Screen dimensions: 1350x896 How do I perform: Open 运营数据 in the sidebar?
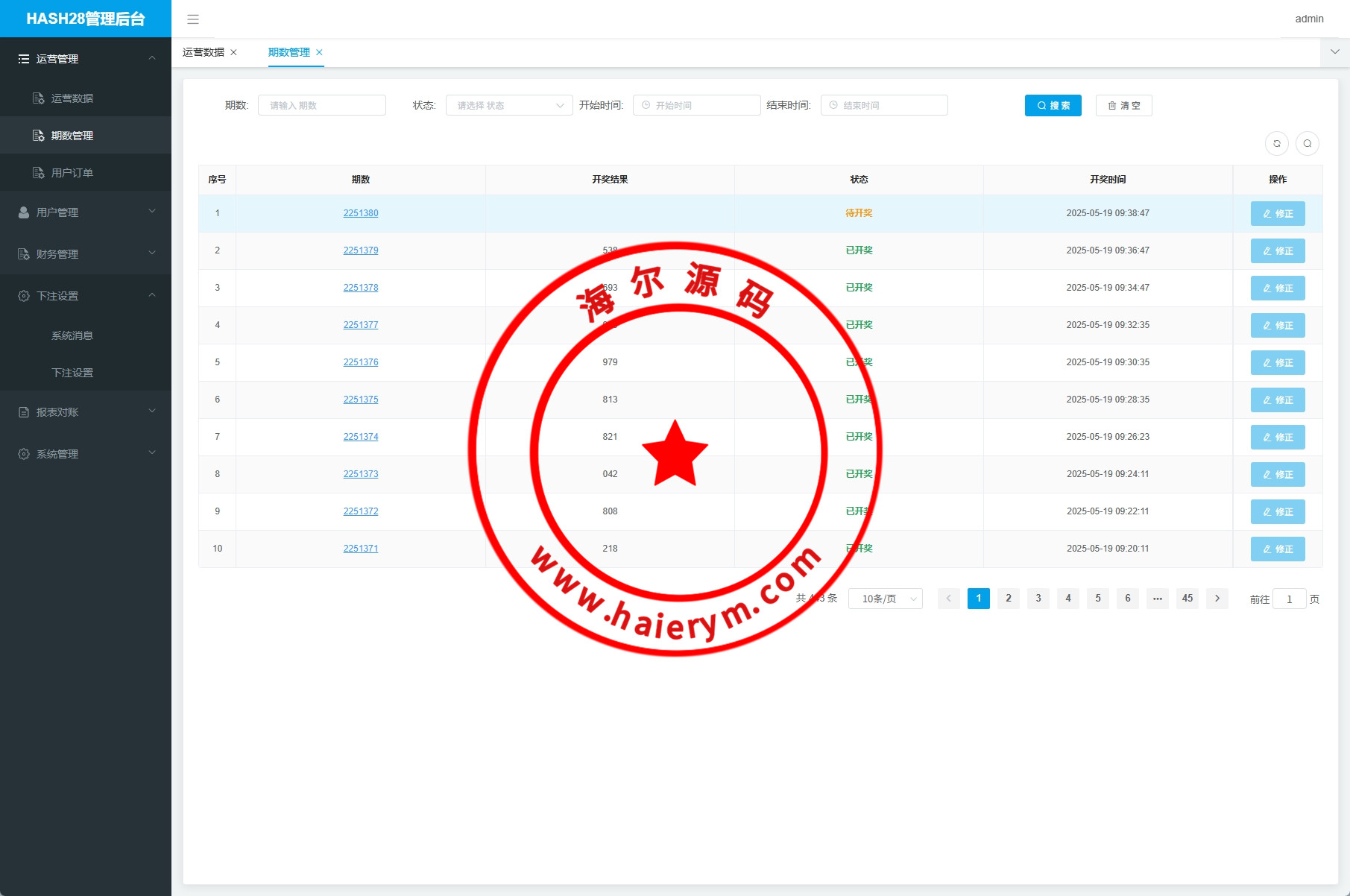pyautogui.click(x=72, y=98)
